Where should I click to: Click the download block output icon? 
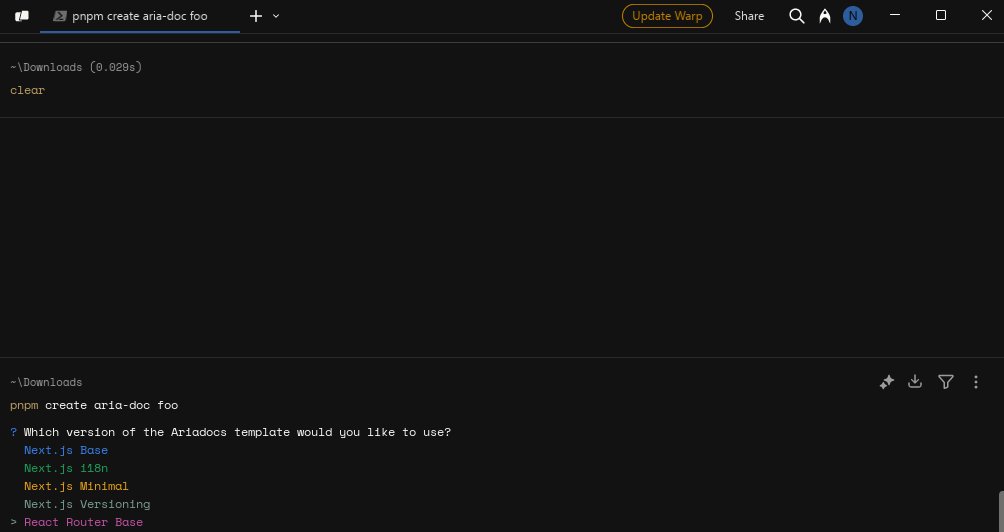(x=915, y=382)
